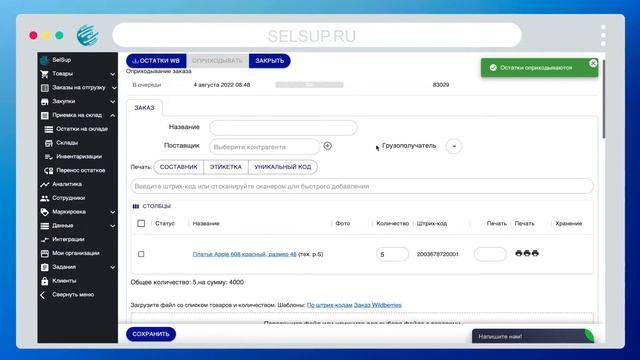Focus barcode scan input field
Viewport: 640px width, 360px height.
[362, 186]
